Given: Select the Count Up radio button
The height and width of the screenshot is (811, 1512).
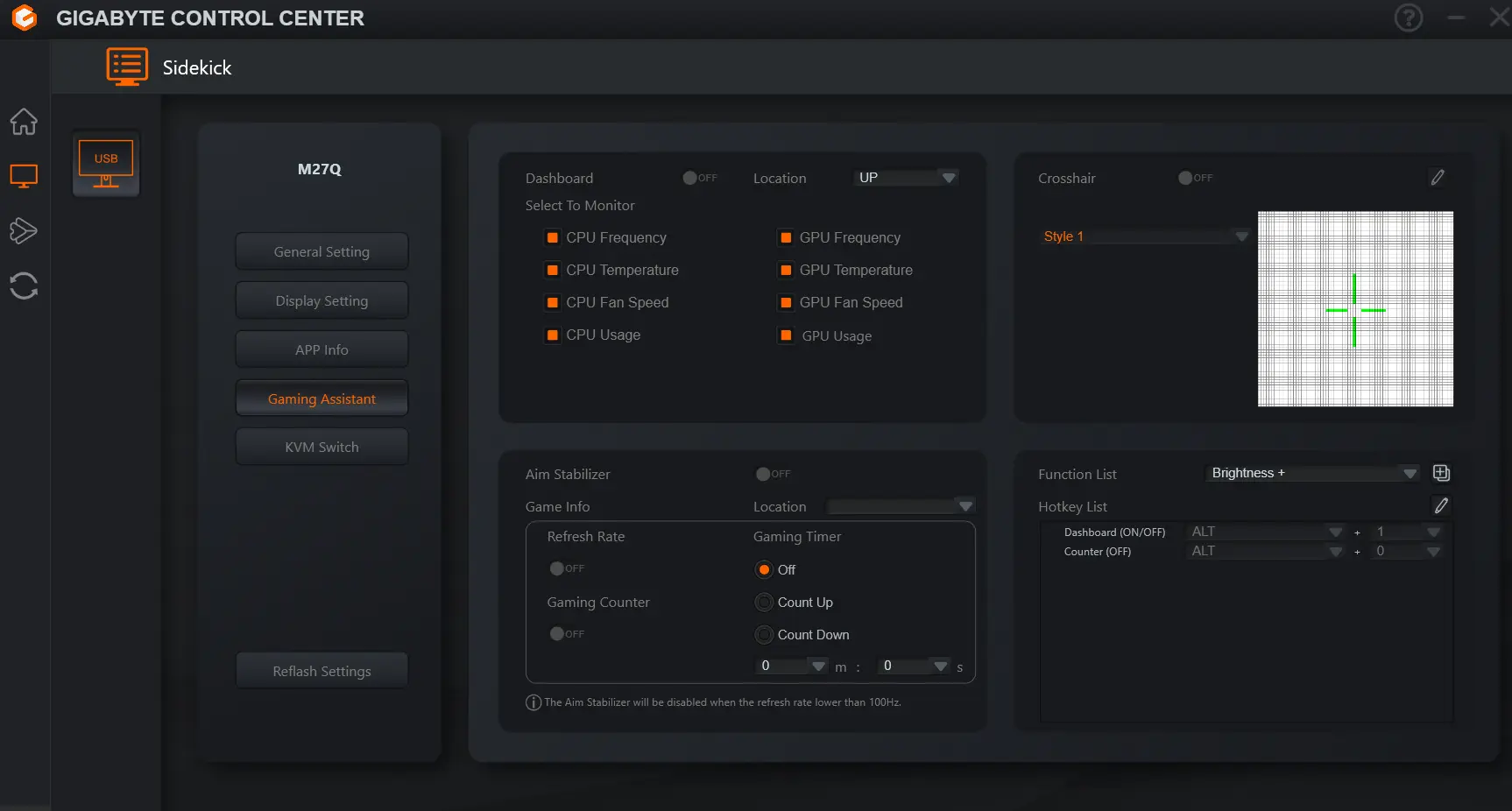Looking at the screenshot, I should pyautogui.click(x=764, y=603).
